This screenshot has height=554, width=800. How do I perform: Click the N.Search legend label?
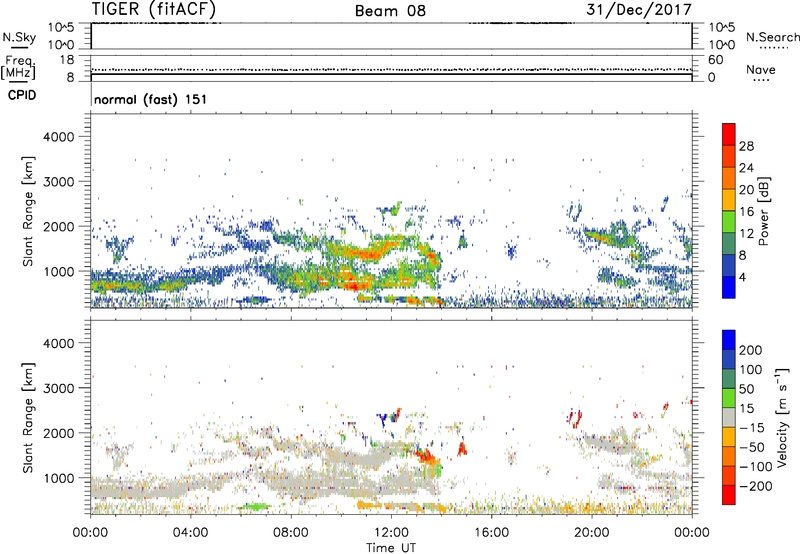773,37
